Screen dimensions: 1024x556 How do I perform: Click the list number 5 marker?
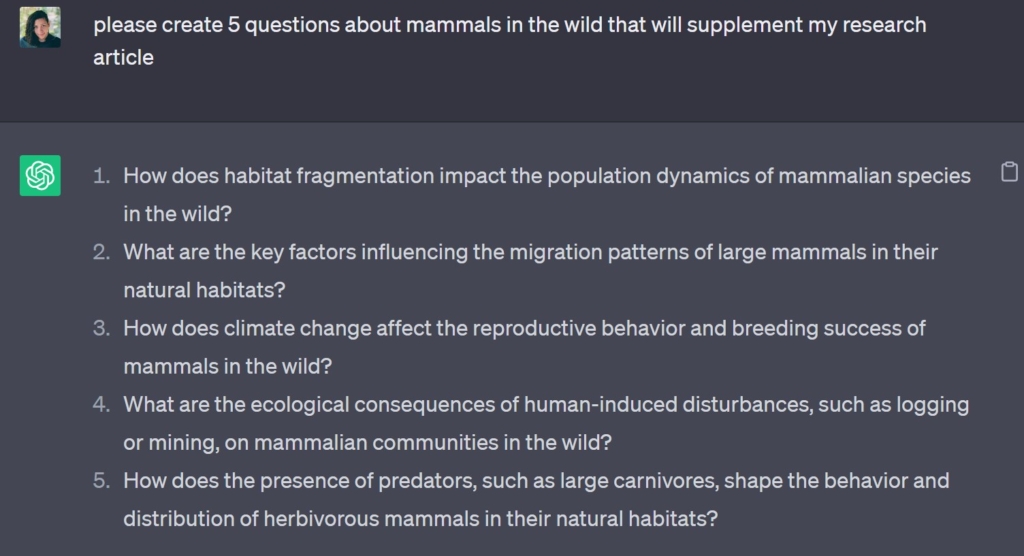(x=101, y=480)
